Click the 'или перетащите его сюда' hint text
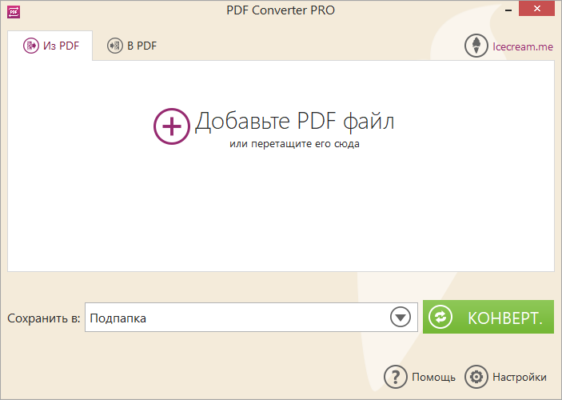This screenshot has width=562, height=400. [x=294, y=144]
